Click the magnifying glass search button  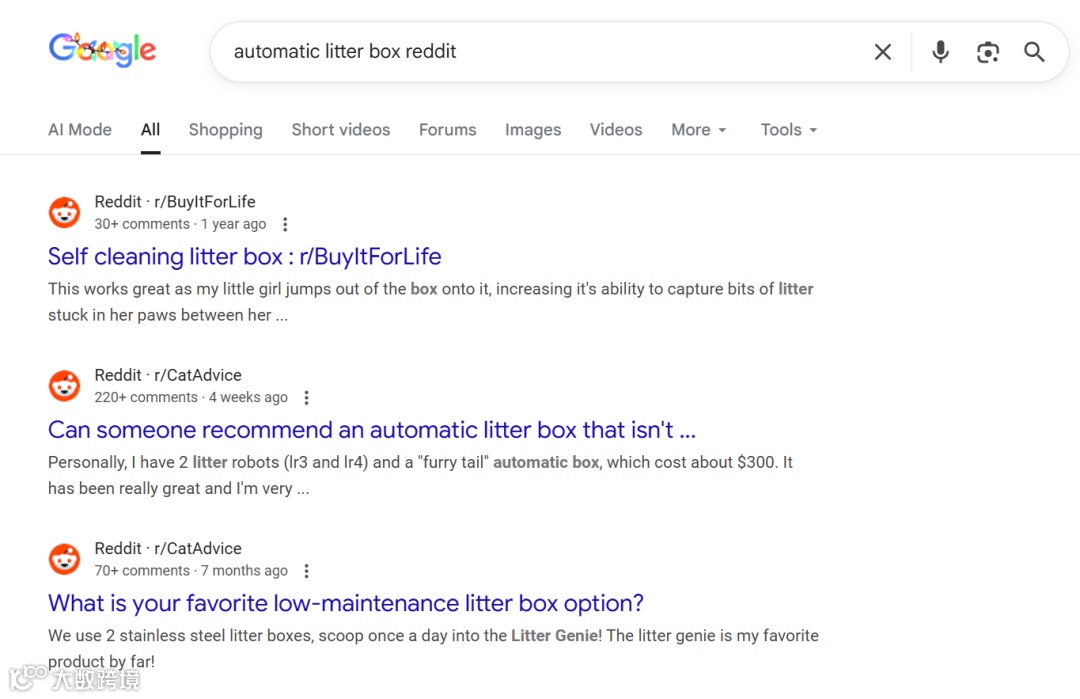(1034, 52)
